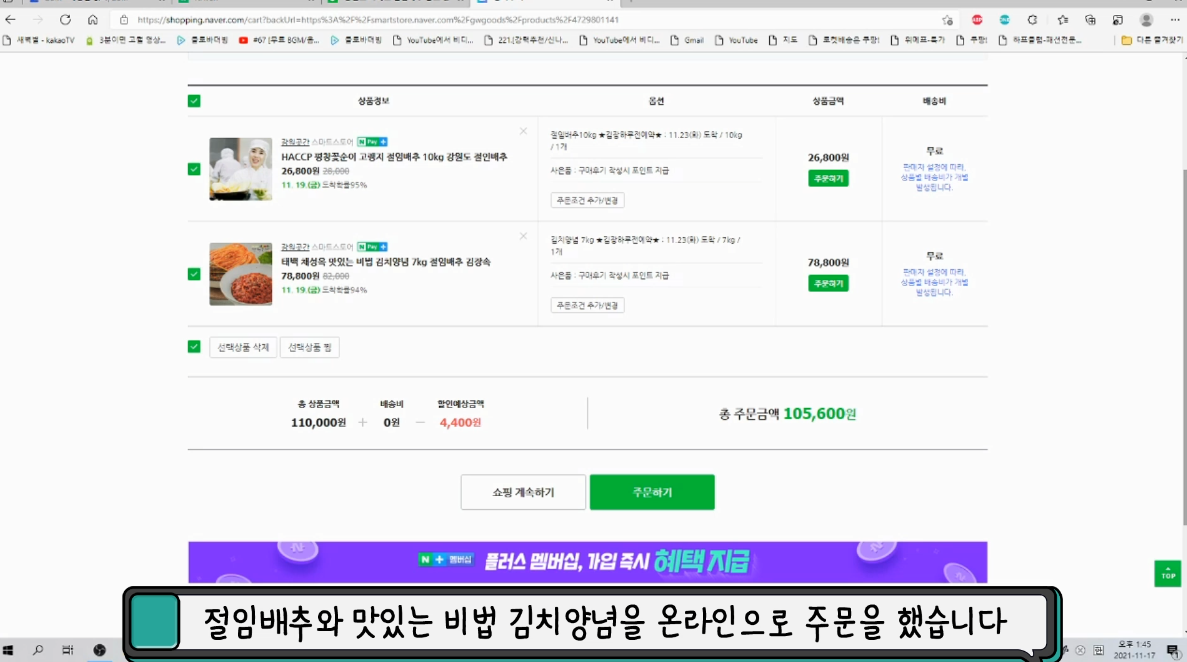Open the 강원곳간 store link on the HACCP item
This screenshot has height=662, width=1187.
[294, 142]
